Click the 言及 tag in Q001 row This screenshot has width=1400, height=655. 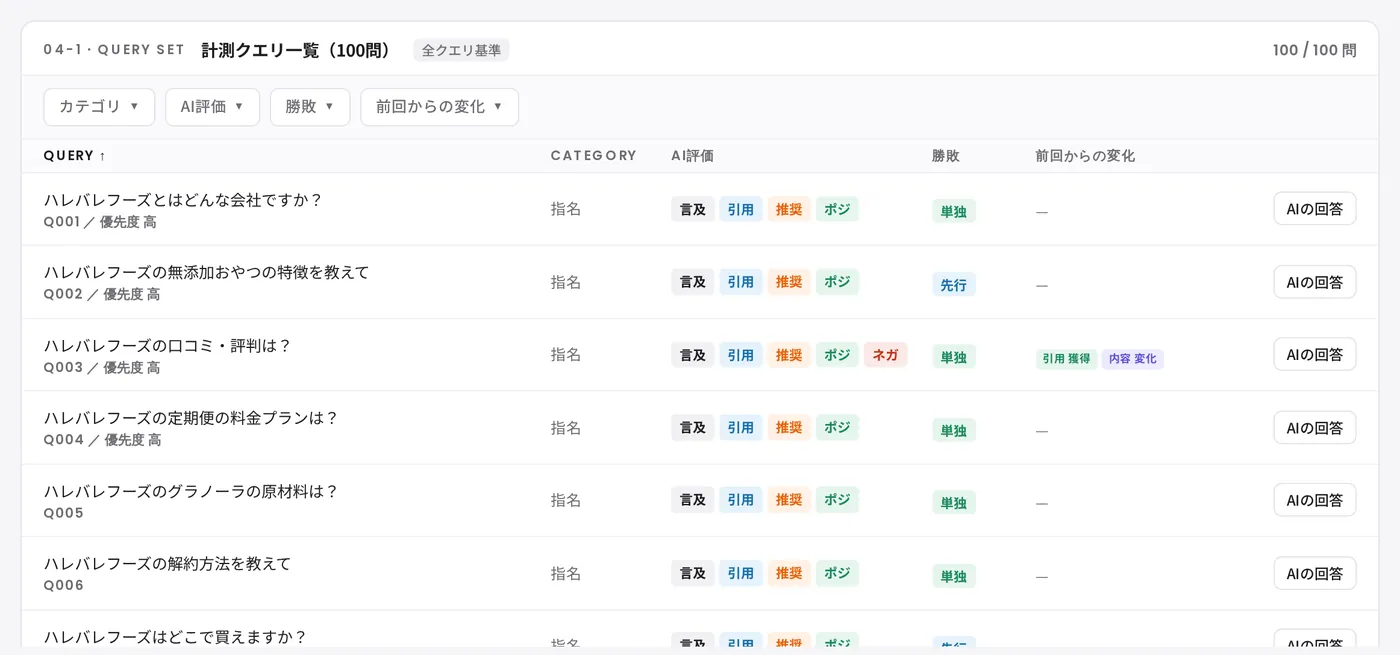coord(693,209)
